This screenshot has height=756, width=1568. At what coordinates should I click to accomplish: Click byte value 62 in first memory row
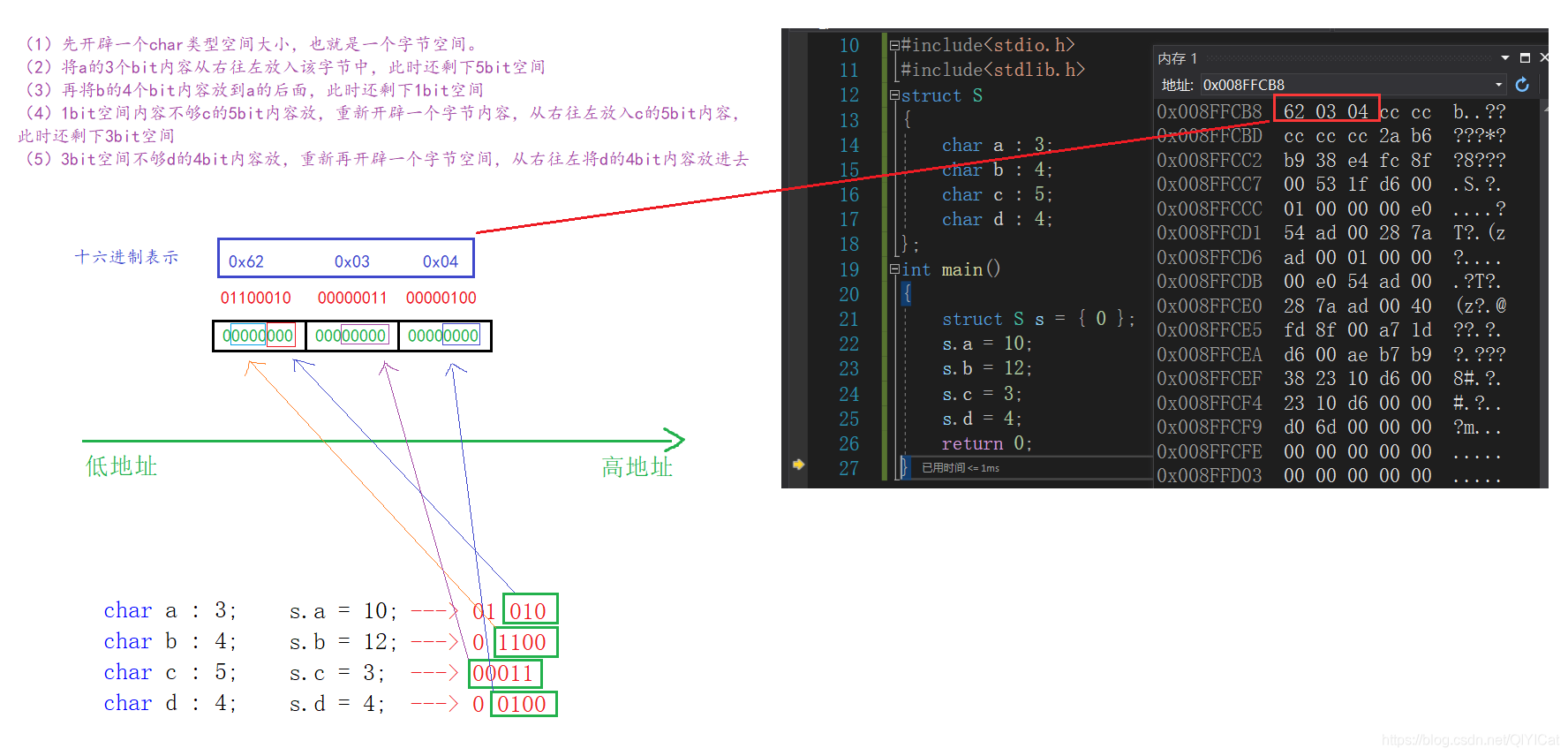pyautogui.click(x=1294, y=112)
